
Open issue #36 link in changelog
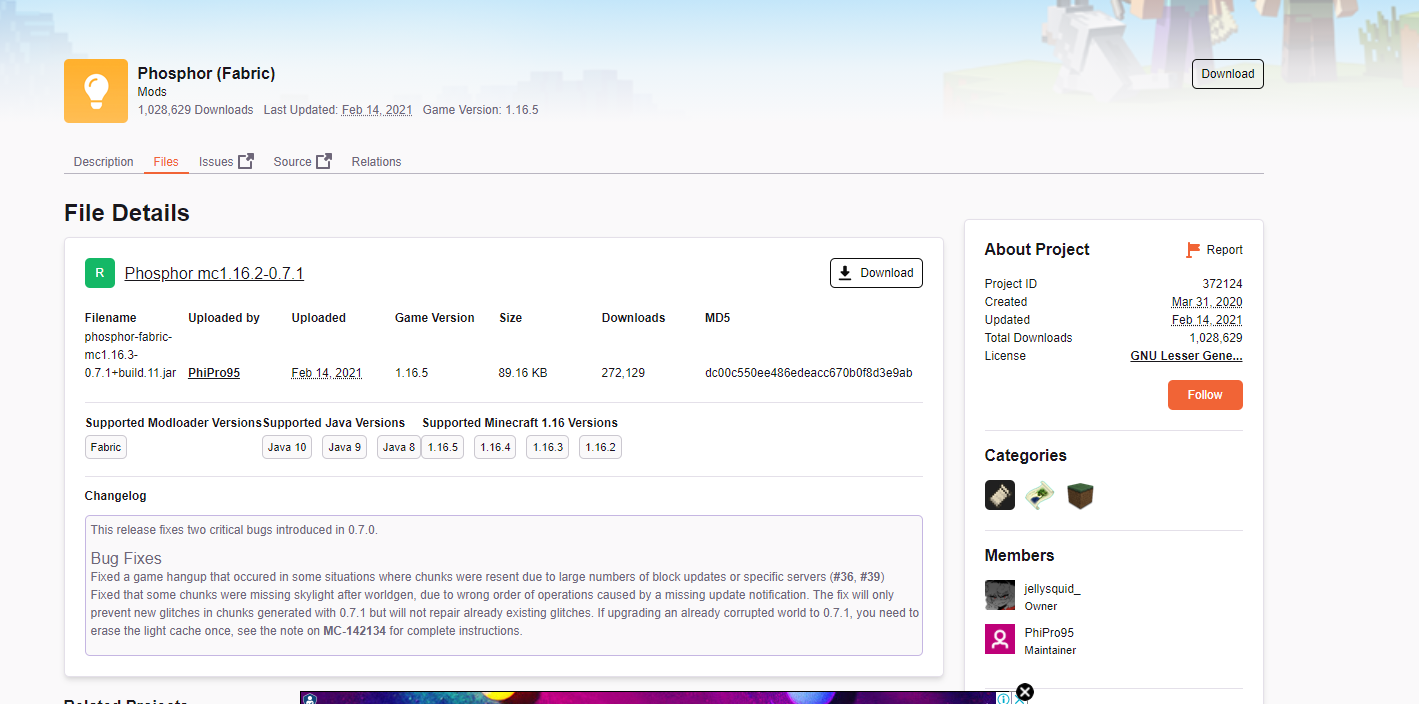point(842,577)
